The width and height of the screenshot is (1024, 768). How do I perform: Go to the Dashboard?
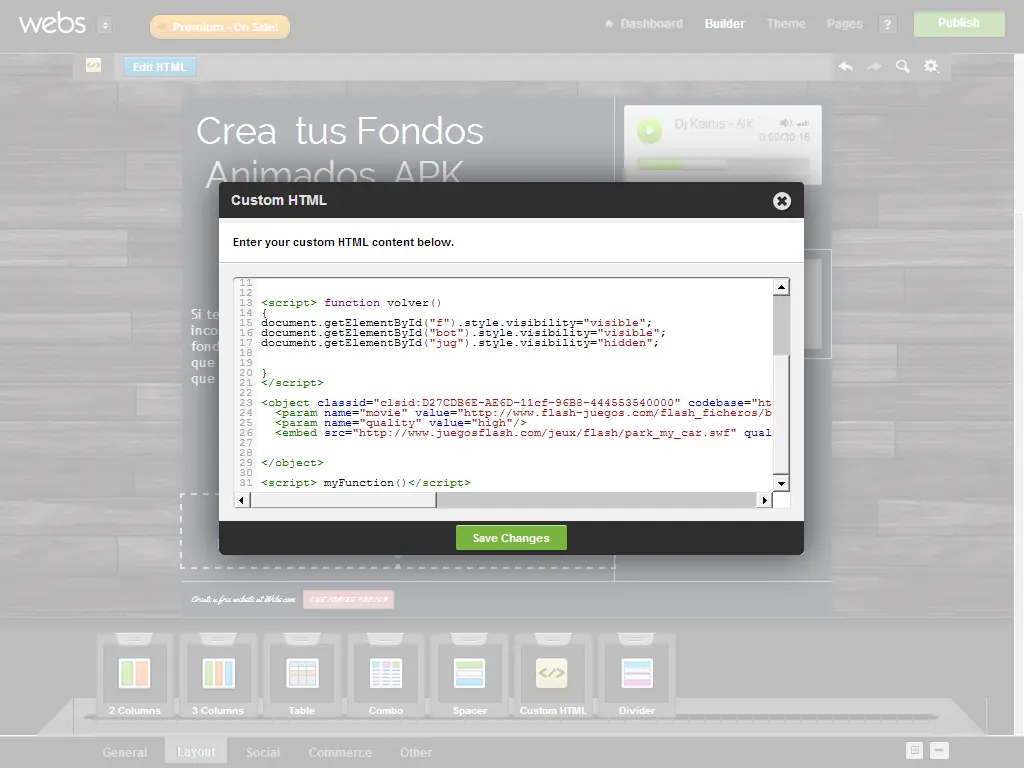point(644,24)
